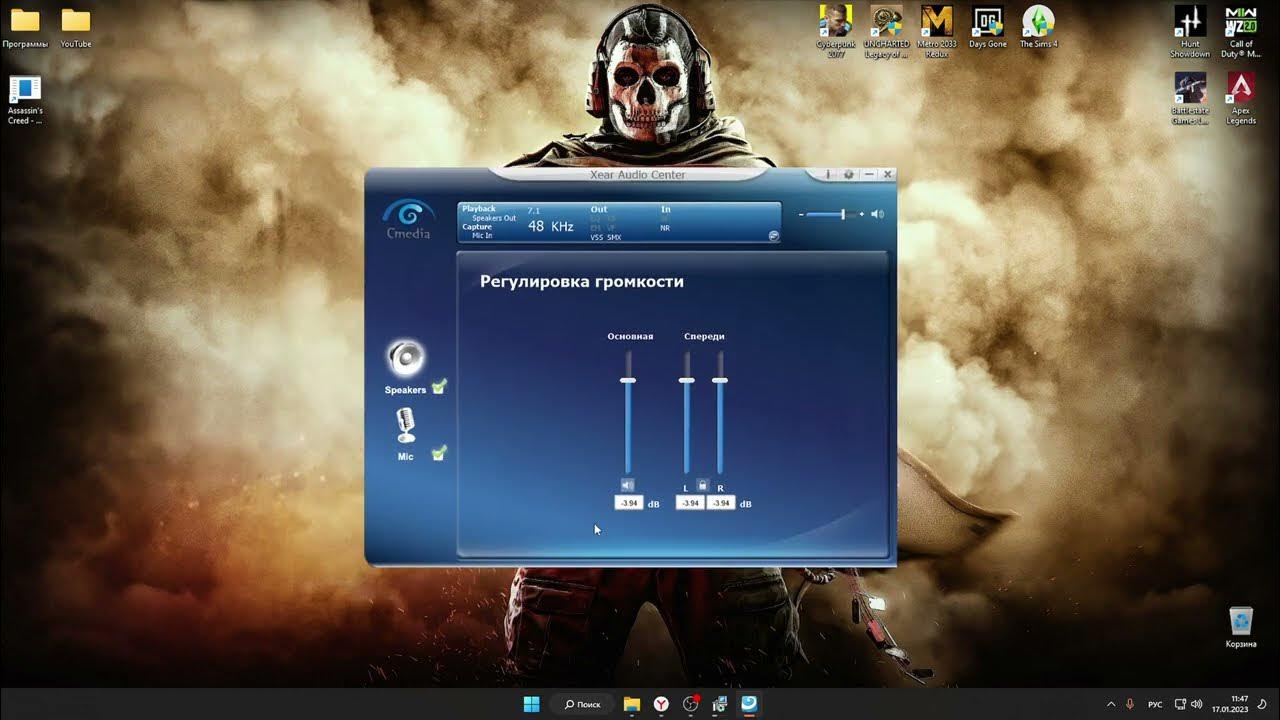Select the Speakers device icon
Image resolution: width=1280 pixels, height=720 pixels.
[x=406, y=358]
